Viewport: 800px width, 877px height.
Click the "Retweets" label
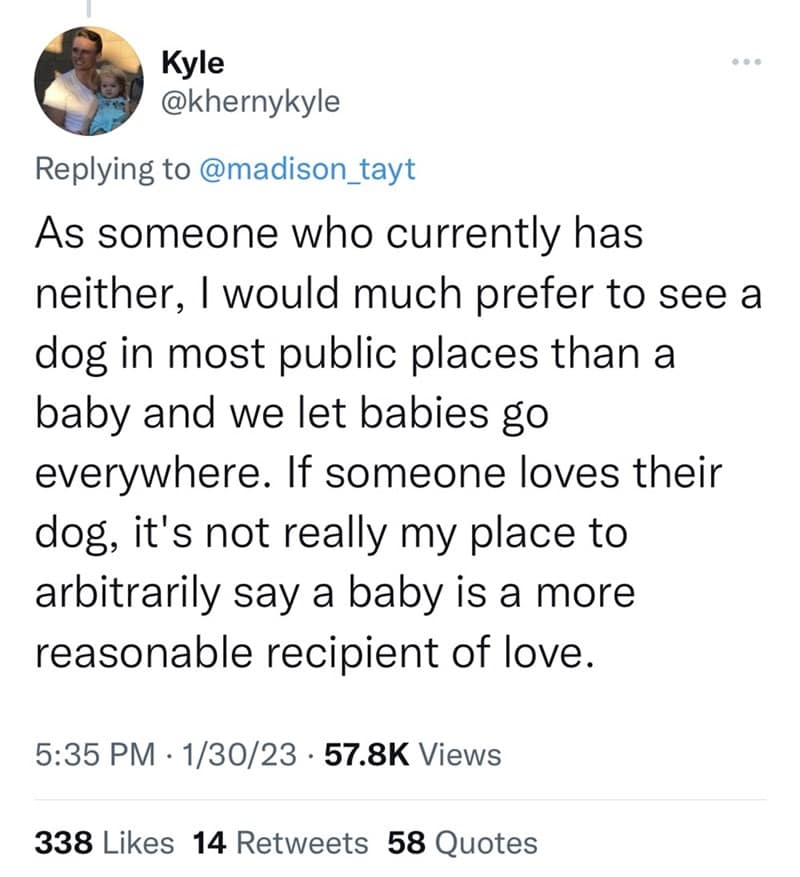point(301,843)
